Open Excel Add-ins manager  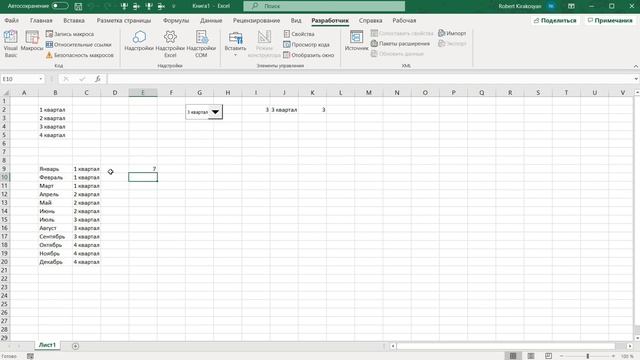tap(170, 43)
